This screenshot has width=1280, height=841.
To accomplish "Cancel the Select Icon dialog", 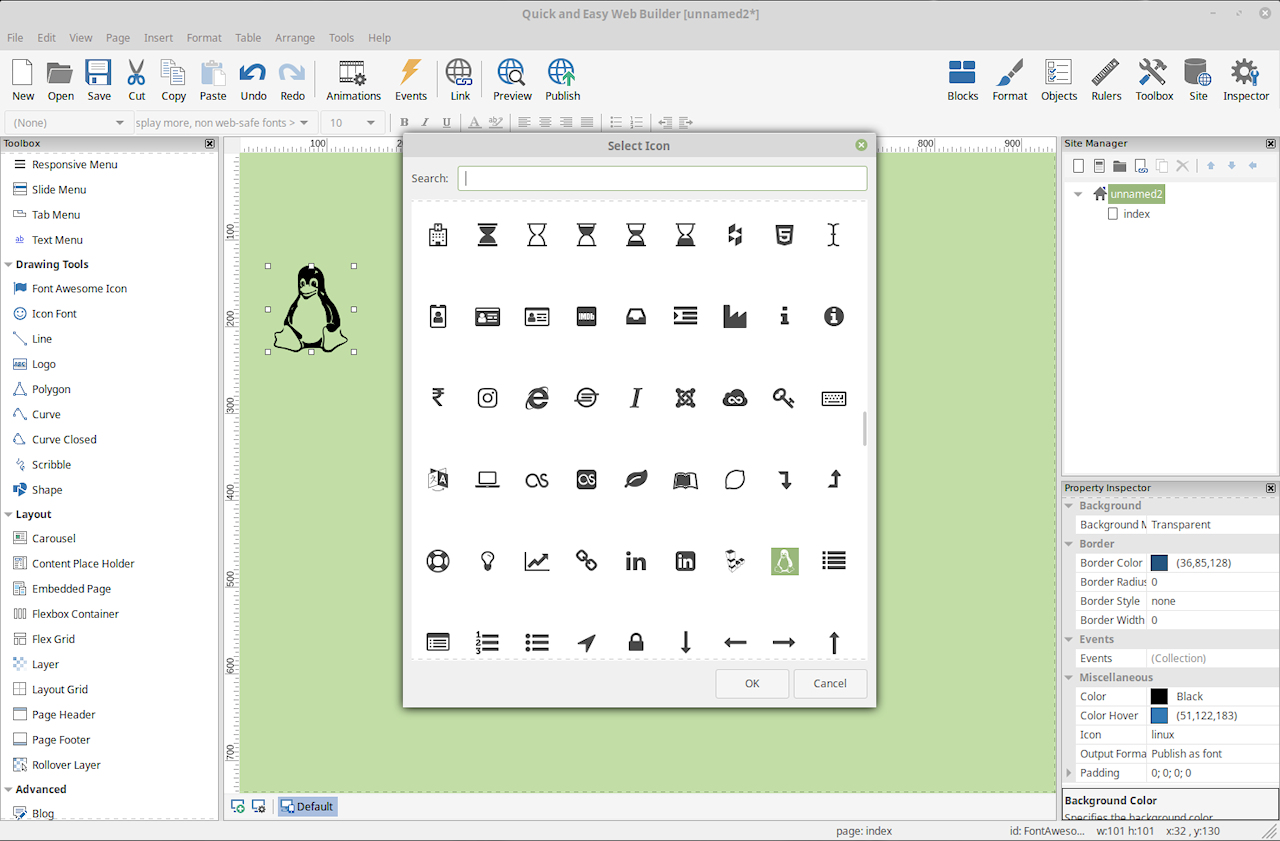I will pos(830,683).
